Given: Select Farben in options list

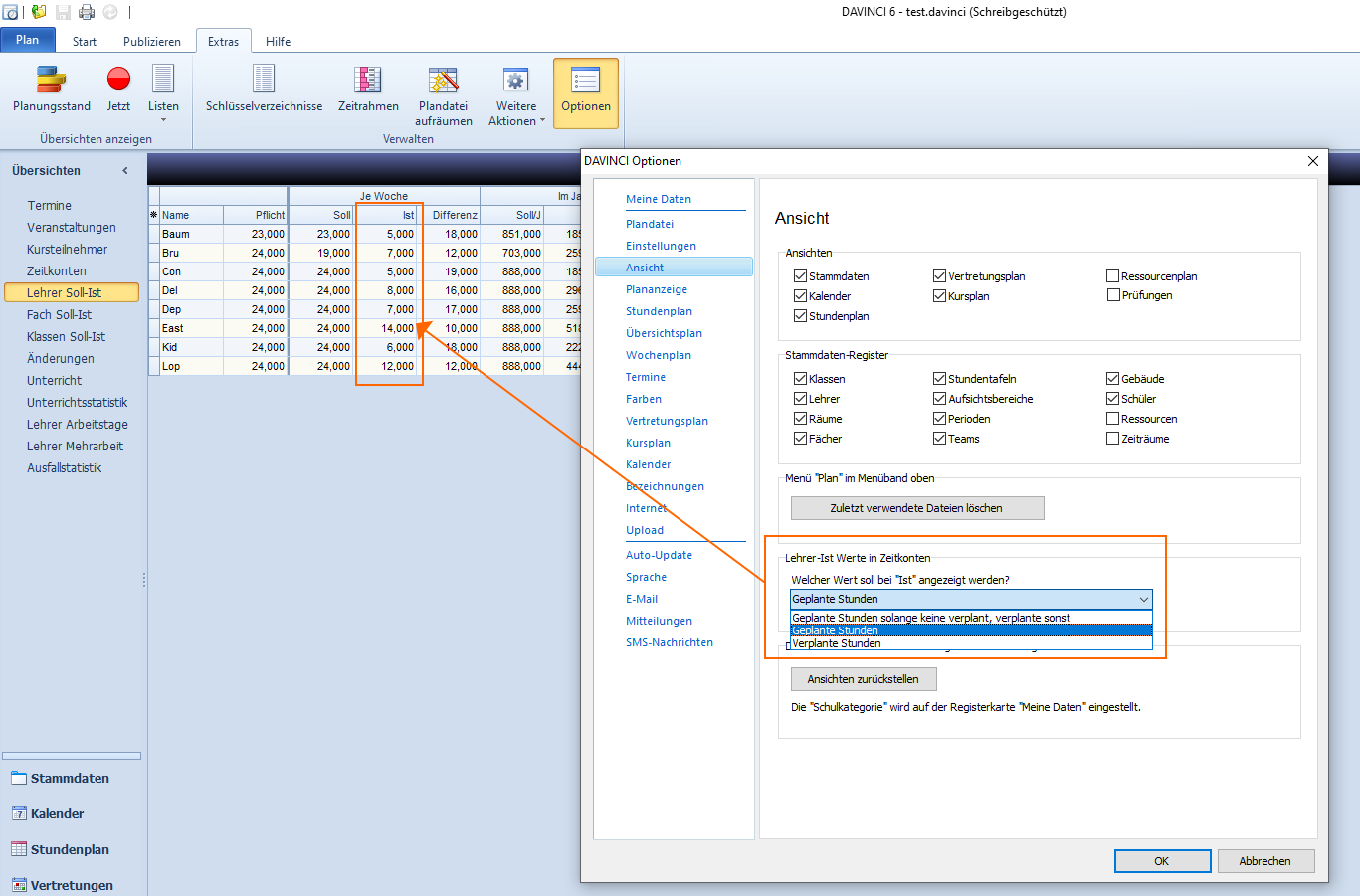Looking at the screenshot, I should coord(644,399).
